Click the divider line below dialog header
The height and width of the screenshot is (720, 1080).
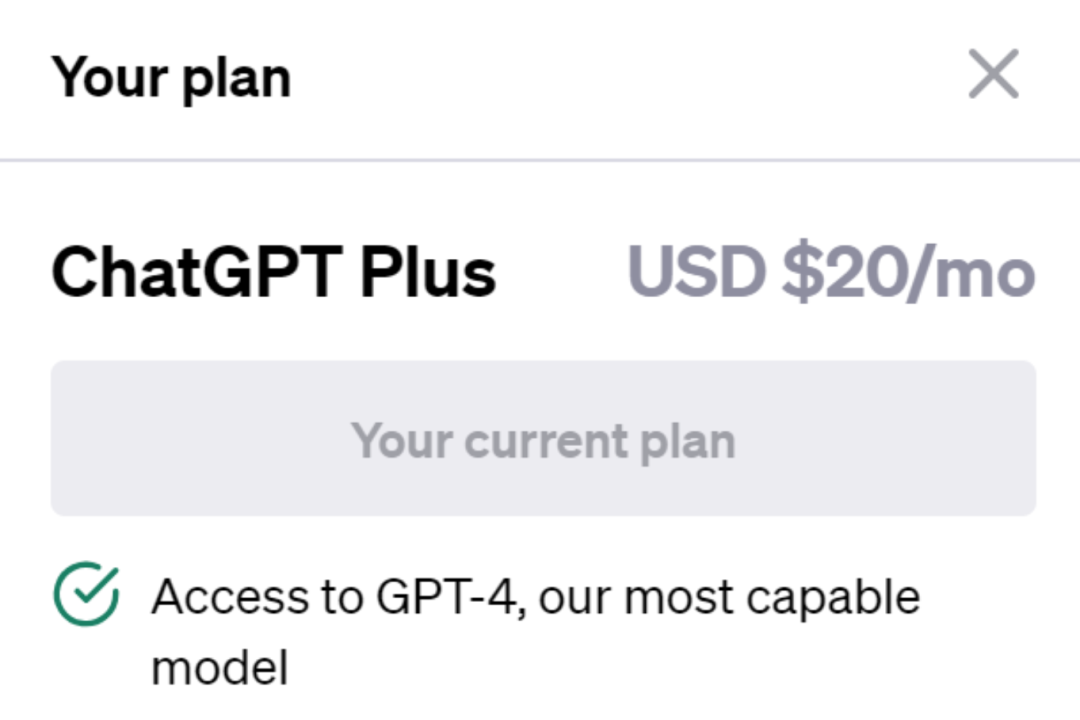point(540,160)
